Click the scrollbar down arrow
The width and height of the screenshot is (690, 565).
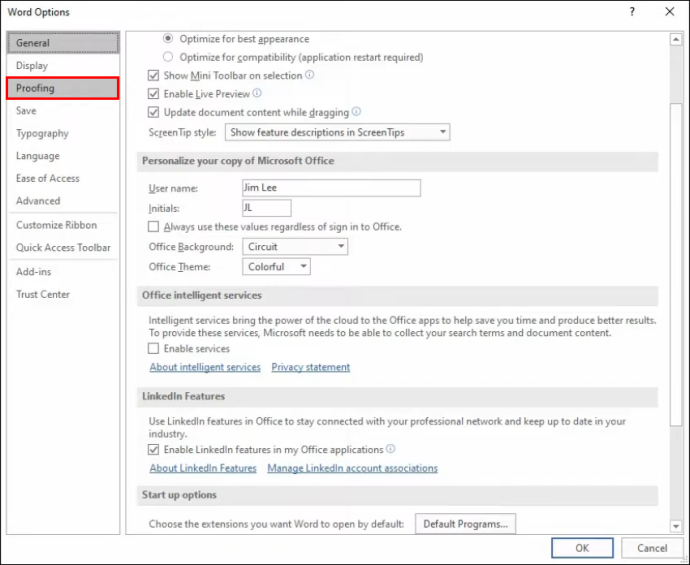coord(675,526)
